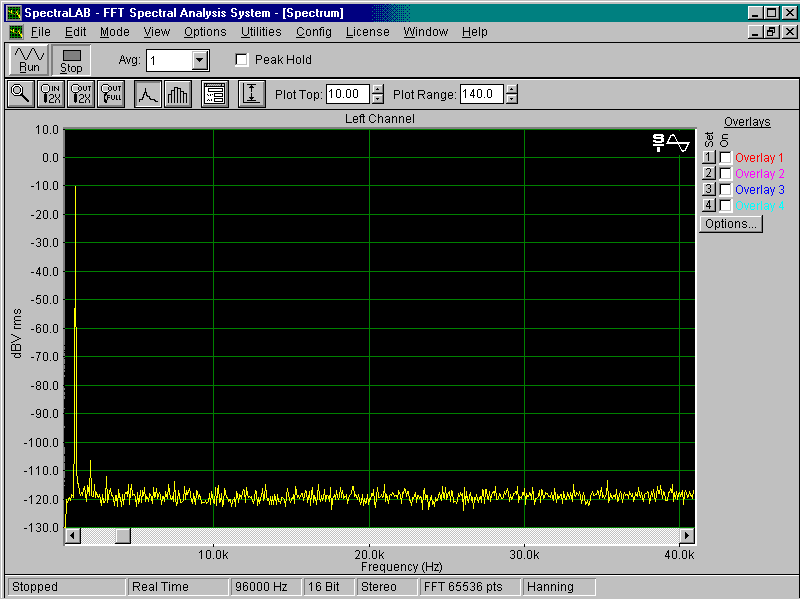Image resolution: width=800 pixels, height=600 pixels.
Task: Click the Overlays heading label
Action: 747,122
